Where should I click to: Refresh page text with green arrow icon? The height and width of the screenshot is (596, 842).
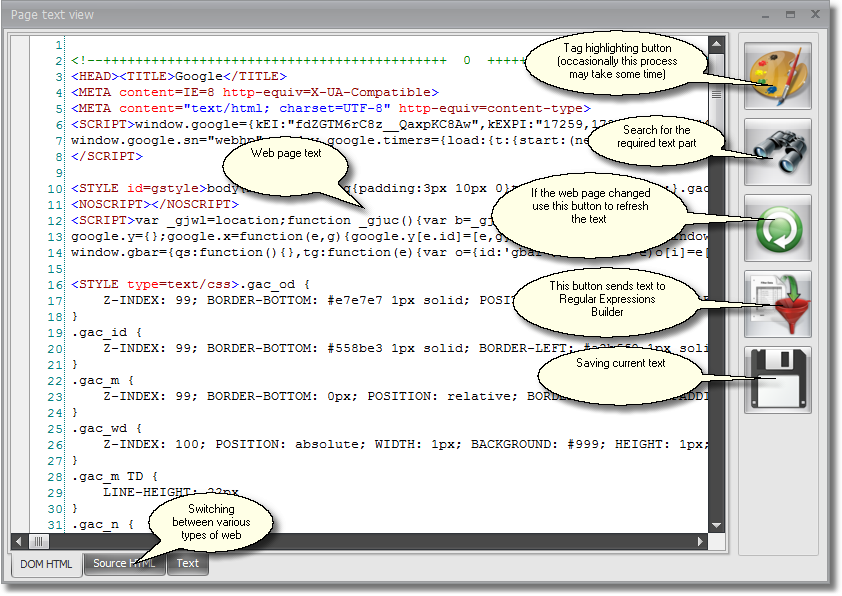click(778, 228)
